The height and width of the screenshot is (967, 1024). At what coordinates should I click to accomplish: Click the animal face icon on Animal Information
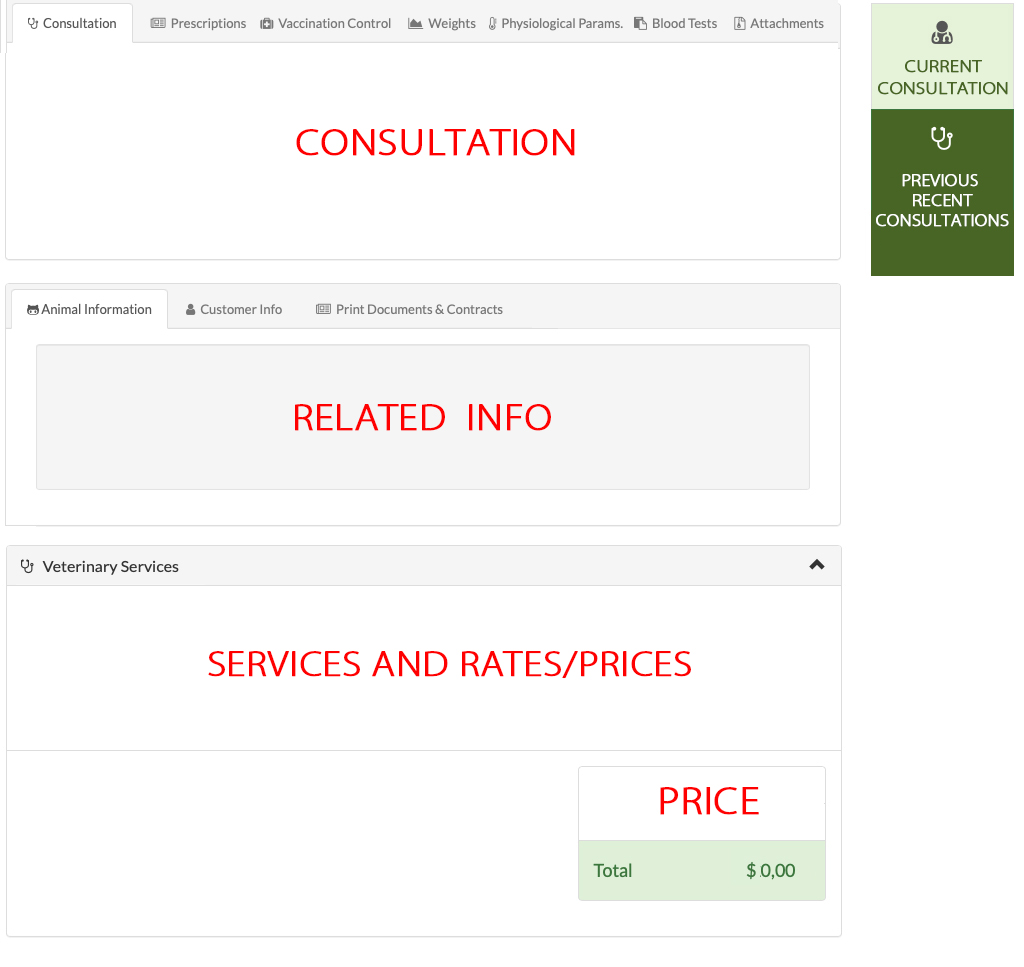tap(33, 310)
